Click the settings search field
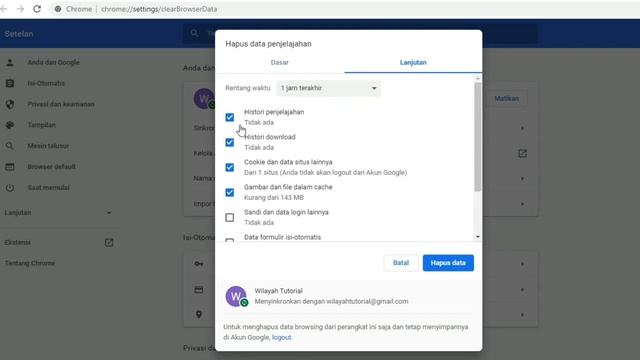This screenshot has height=360, width=640. 360,33
